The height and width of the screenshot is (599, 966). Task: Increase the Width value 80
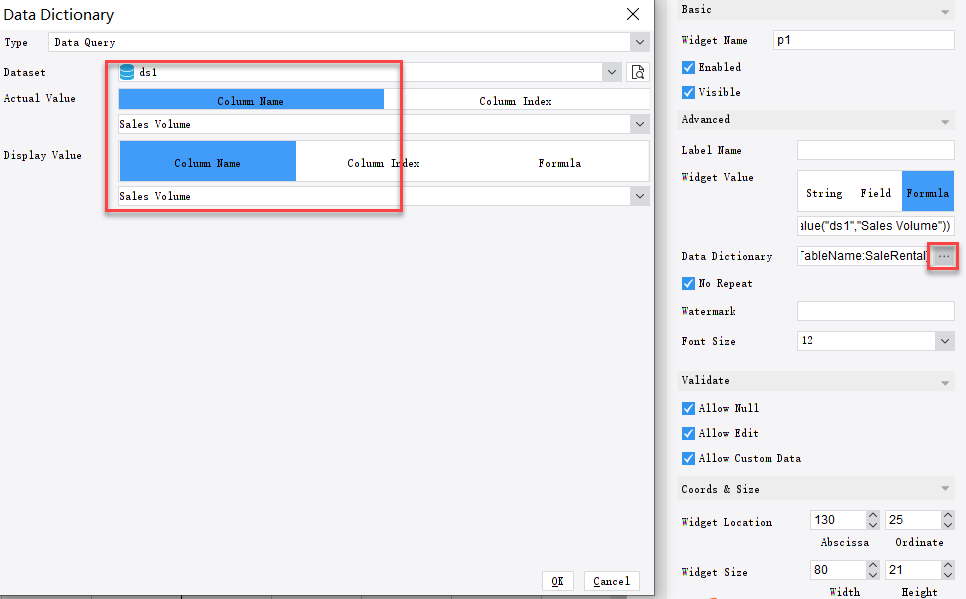[872, 565]
